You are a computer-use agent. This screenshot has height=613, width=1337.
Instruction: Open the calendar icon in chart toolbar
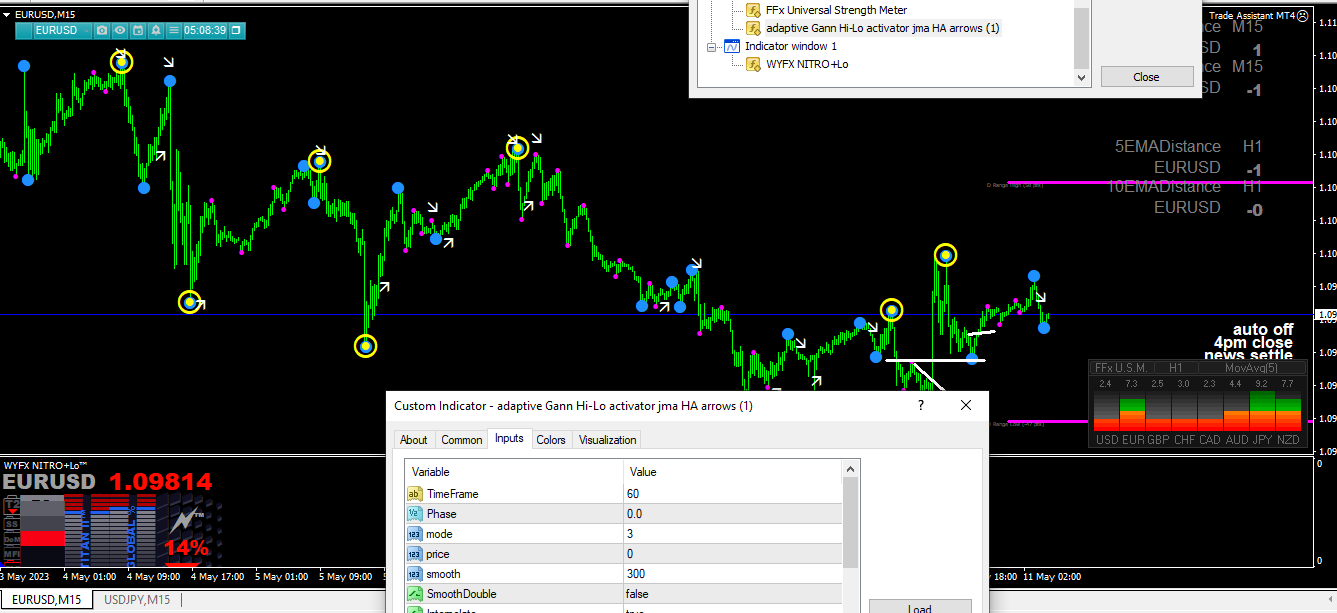coord(138,30)
